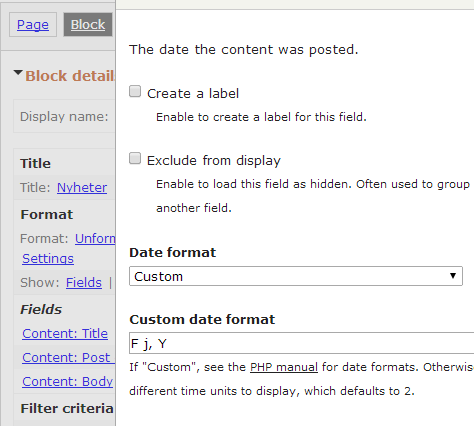Click the "Exclude from display" text label
The height and width of the screenshot is (426, 474).
click(214, 160)
